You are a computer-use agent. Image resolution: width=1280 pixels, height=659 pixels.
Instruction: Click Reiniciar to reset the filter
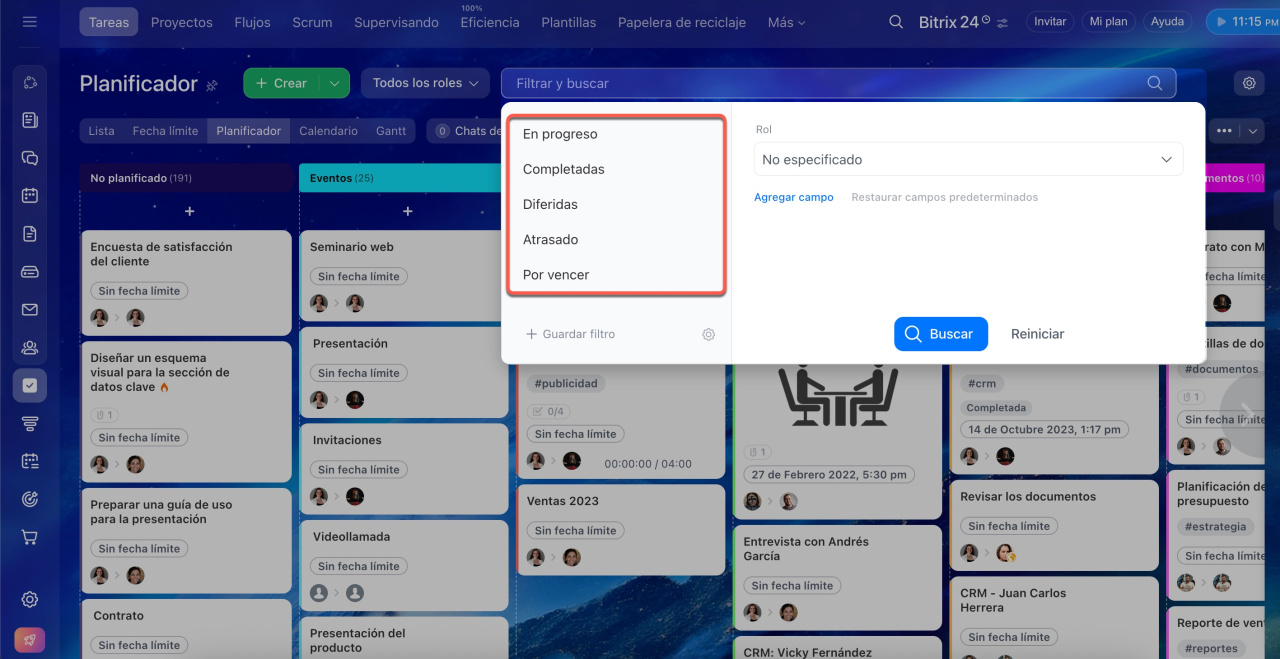[x=1037, y=334]
